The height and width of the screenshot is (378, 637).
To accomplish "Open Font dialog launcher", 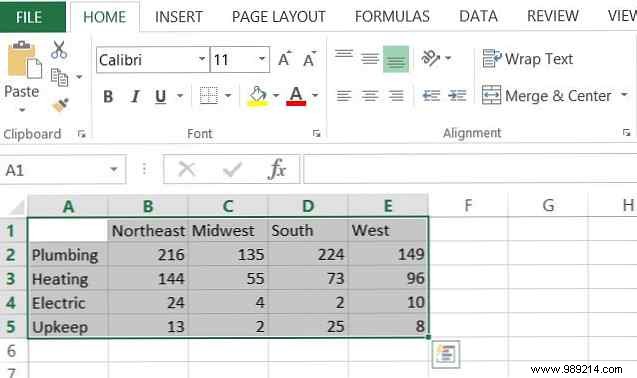I will (x=316, y=133).
